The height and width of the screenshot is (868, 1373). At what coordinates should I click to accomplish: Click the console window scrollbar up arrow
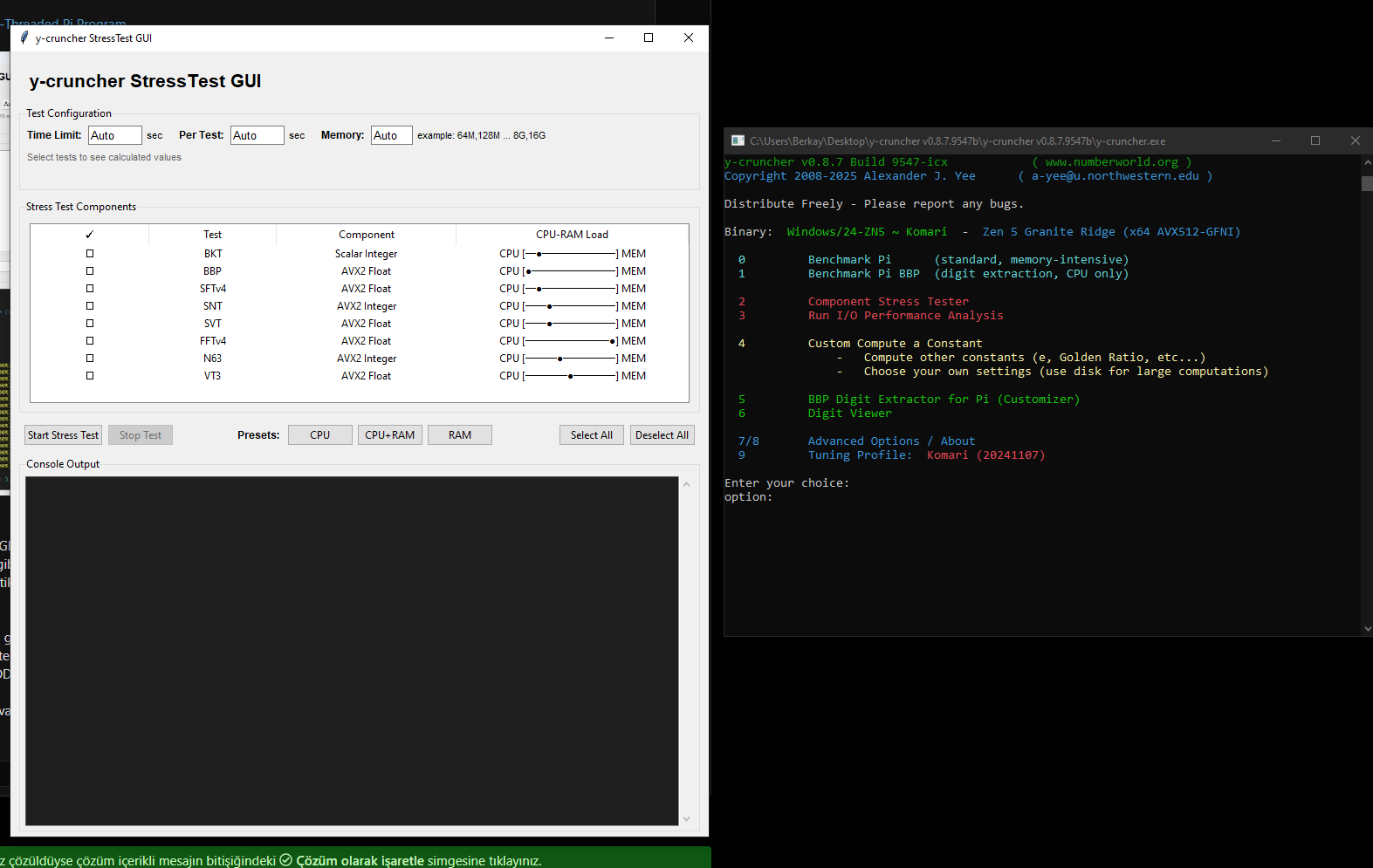[1367, 162]
